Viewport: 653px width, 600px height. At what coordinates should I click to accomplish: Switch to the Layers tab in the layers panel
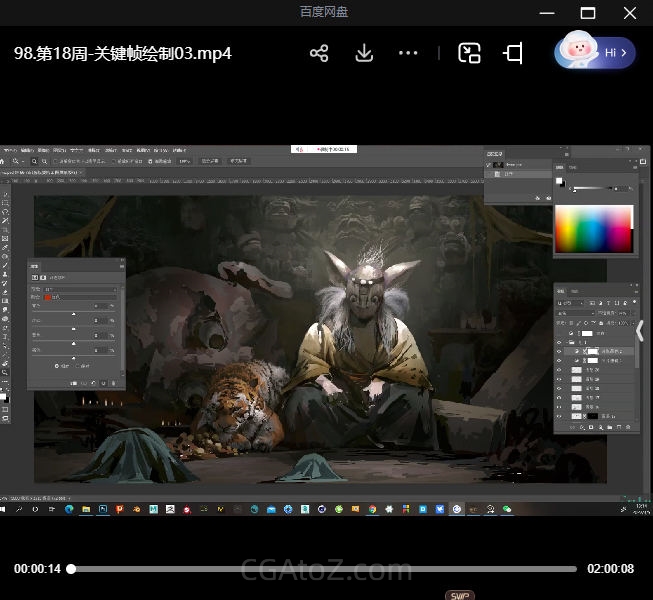[562, 292]
